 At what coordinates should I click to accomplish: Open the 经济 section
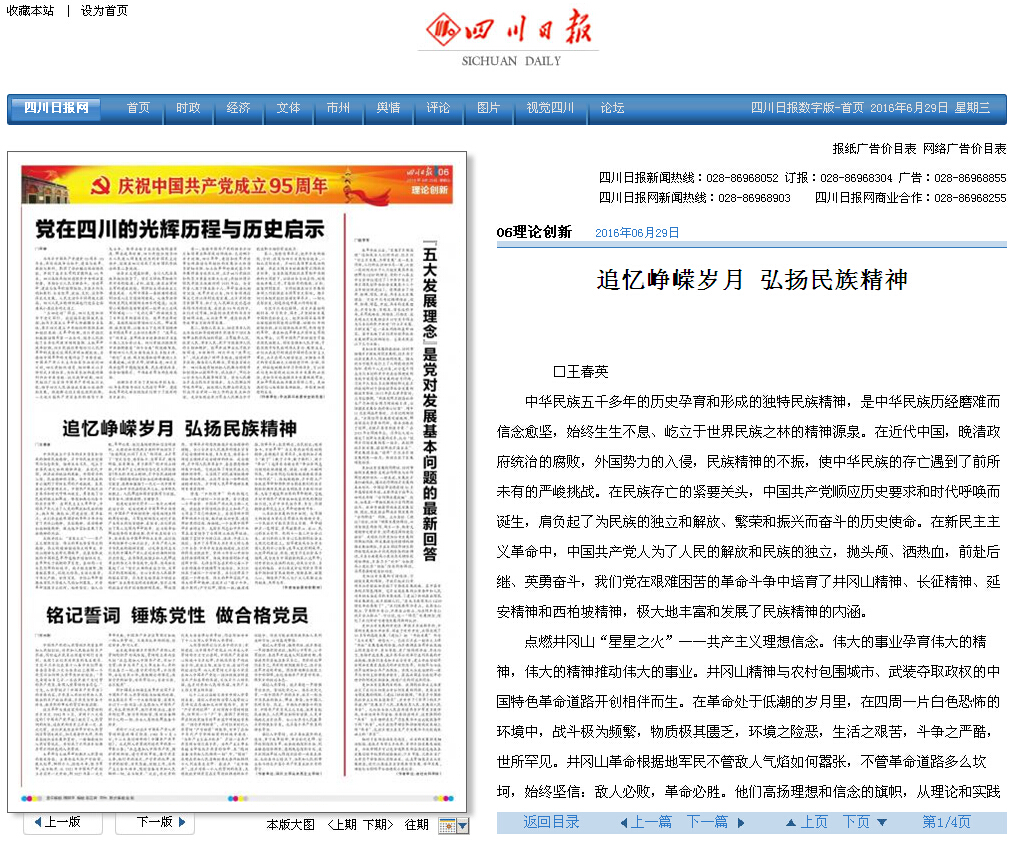point(238,108)
